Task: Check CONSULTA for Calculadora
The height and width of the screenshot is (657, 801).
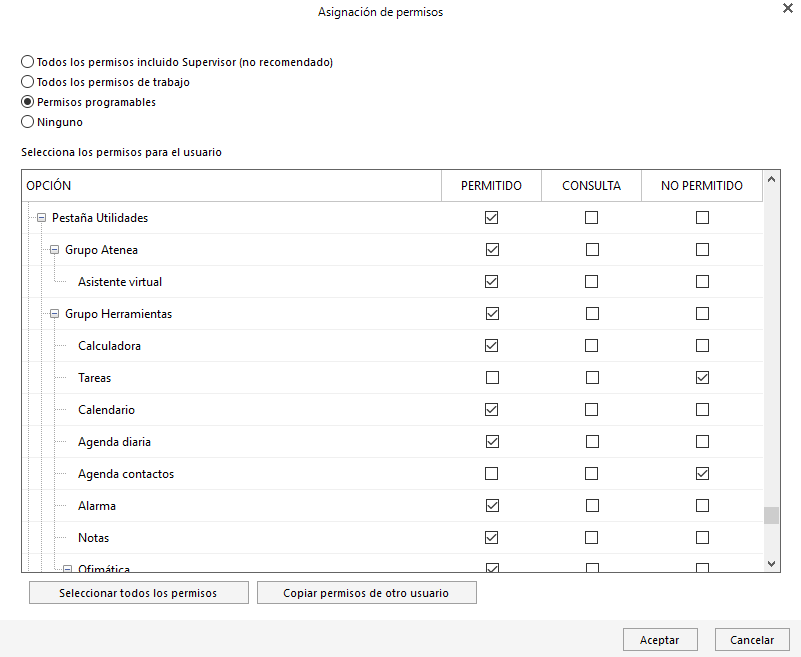Action: coord(592,346)
